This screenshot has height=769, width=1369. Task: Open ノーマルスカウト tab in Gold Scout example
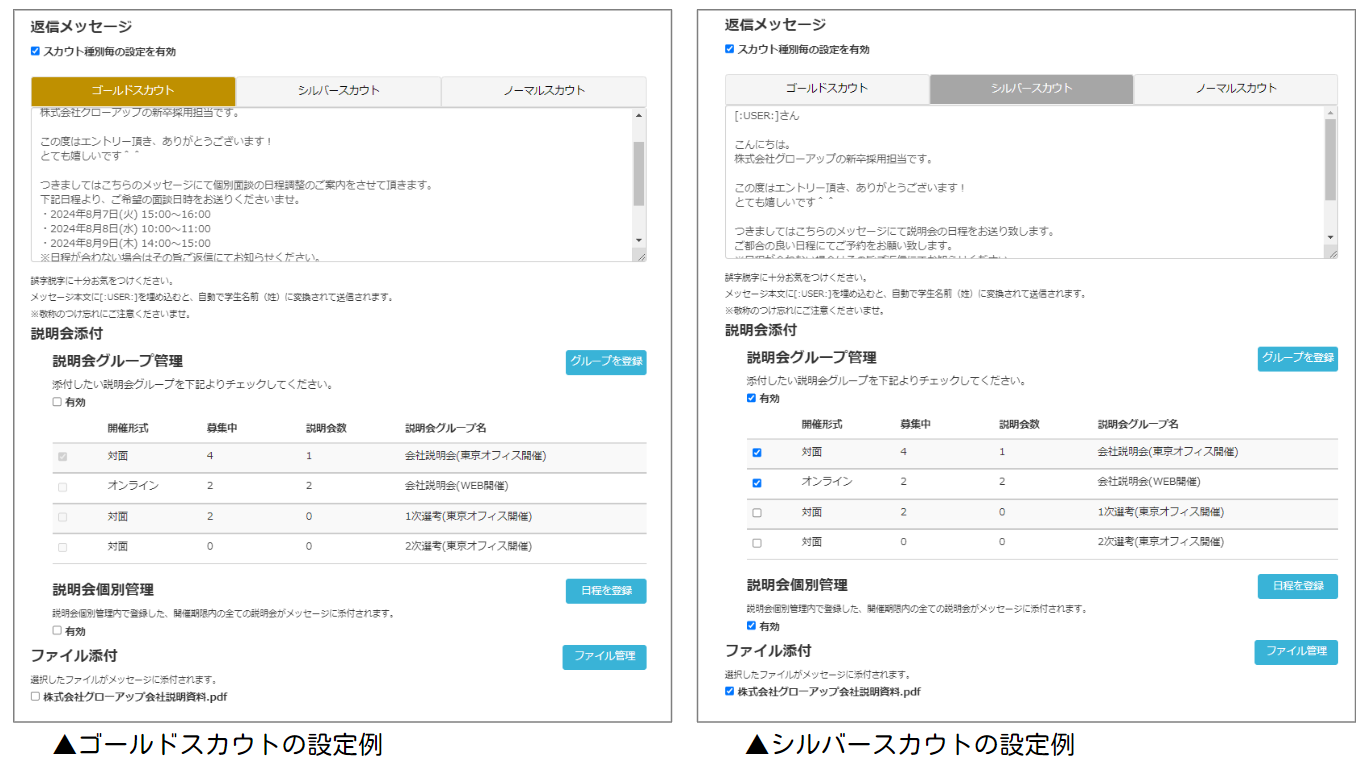pyautogui.click(x=544, y=91)
